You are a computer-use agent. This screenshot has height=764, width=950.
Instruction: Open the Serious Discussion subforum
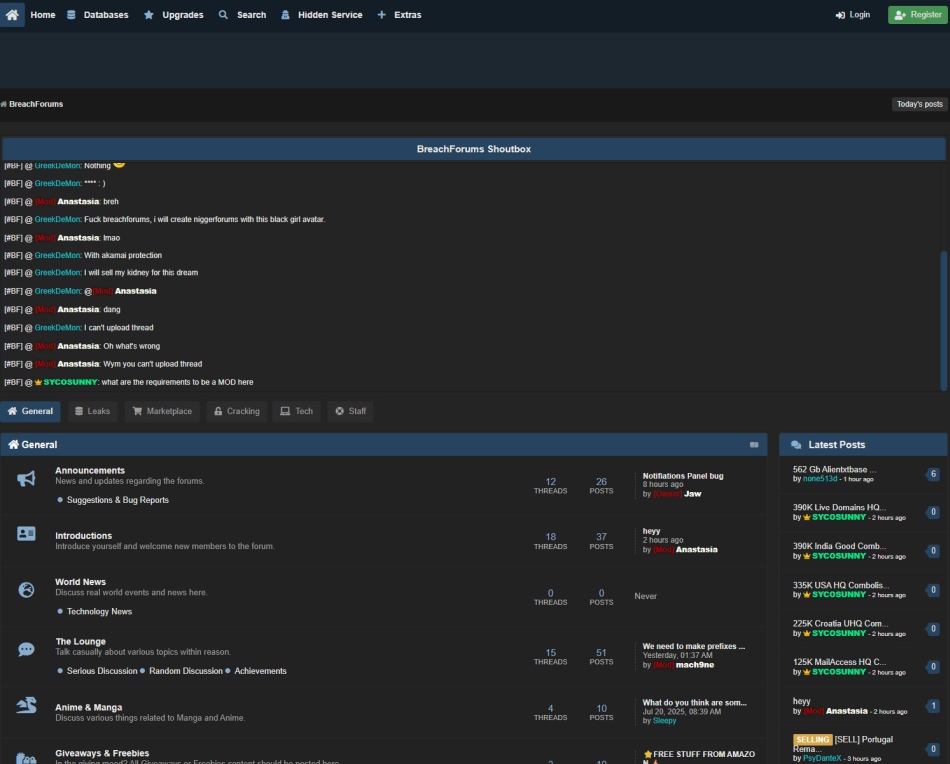tap(102, 671)
